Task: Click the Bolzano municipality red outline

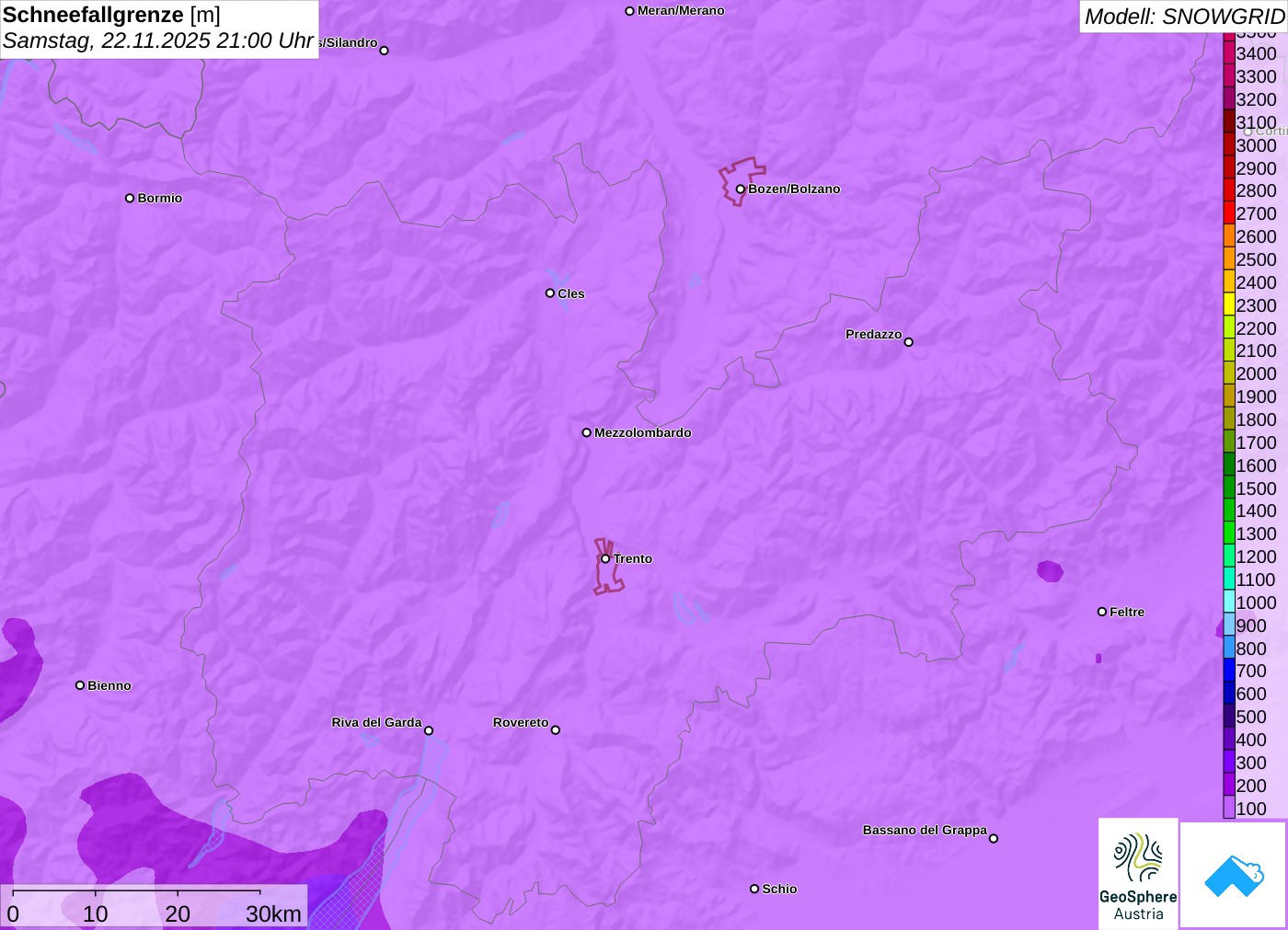Action: tap(741, 181)
